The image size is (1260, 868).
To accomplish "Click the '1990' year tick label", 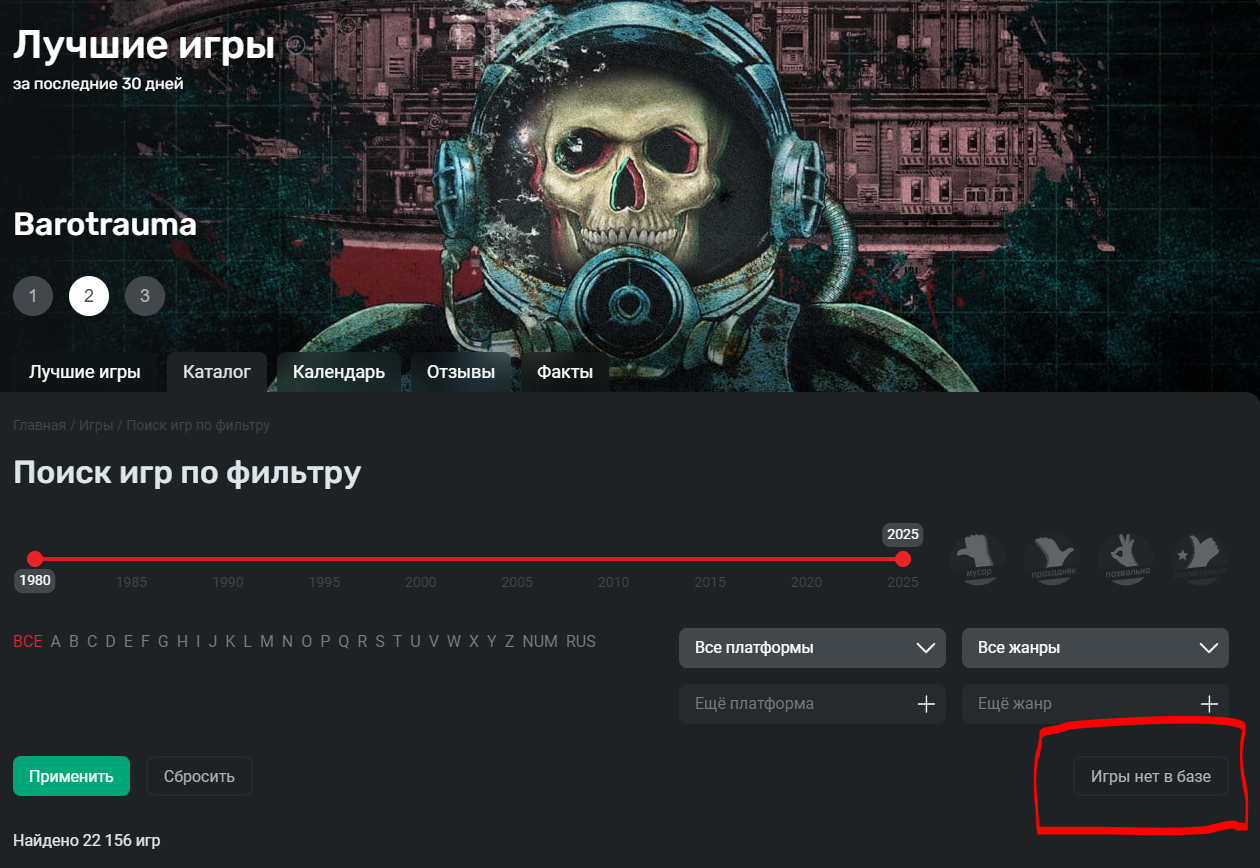I will click(228, 582).
